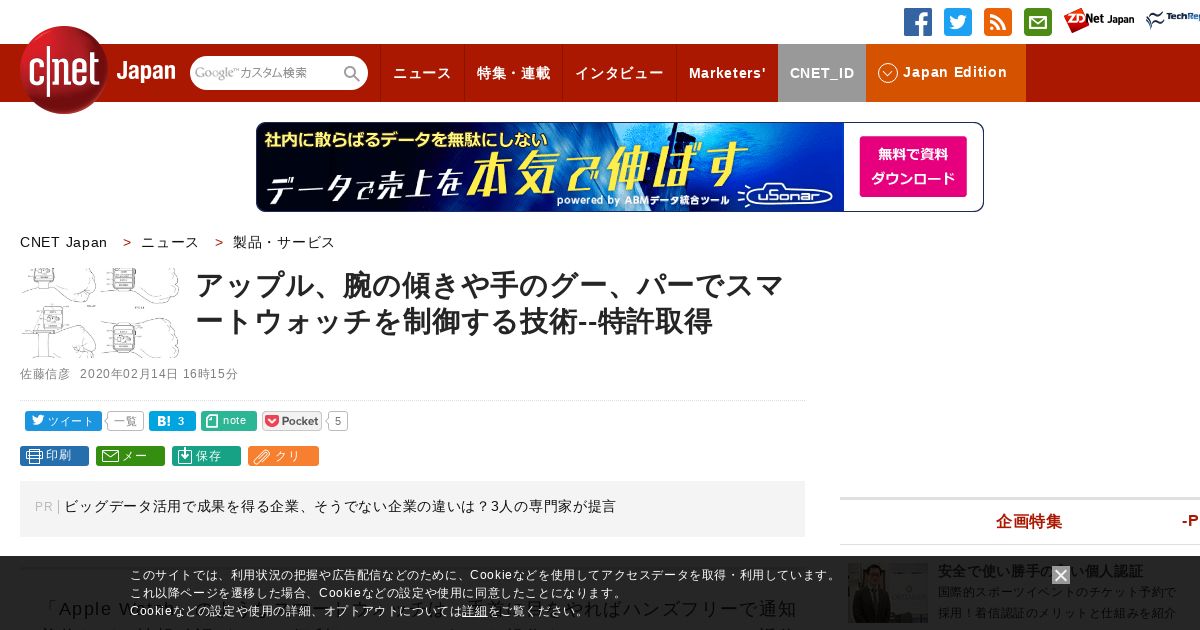Go to the CNET Japan home logo
This screenshot has width=1200, height=630.
point(97,70)
